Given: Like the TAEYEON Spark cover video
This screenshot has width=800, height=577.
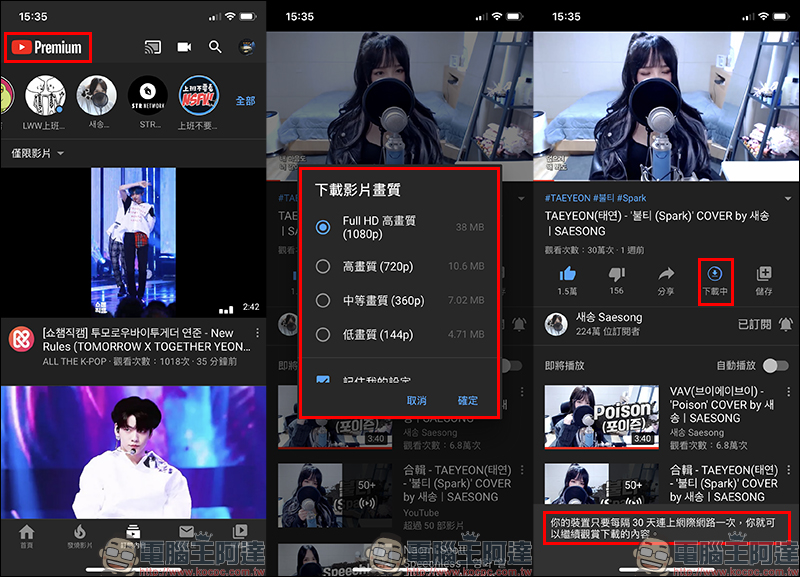Looking at the screenshot, I should click(567, 281).
